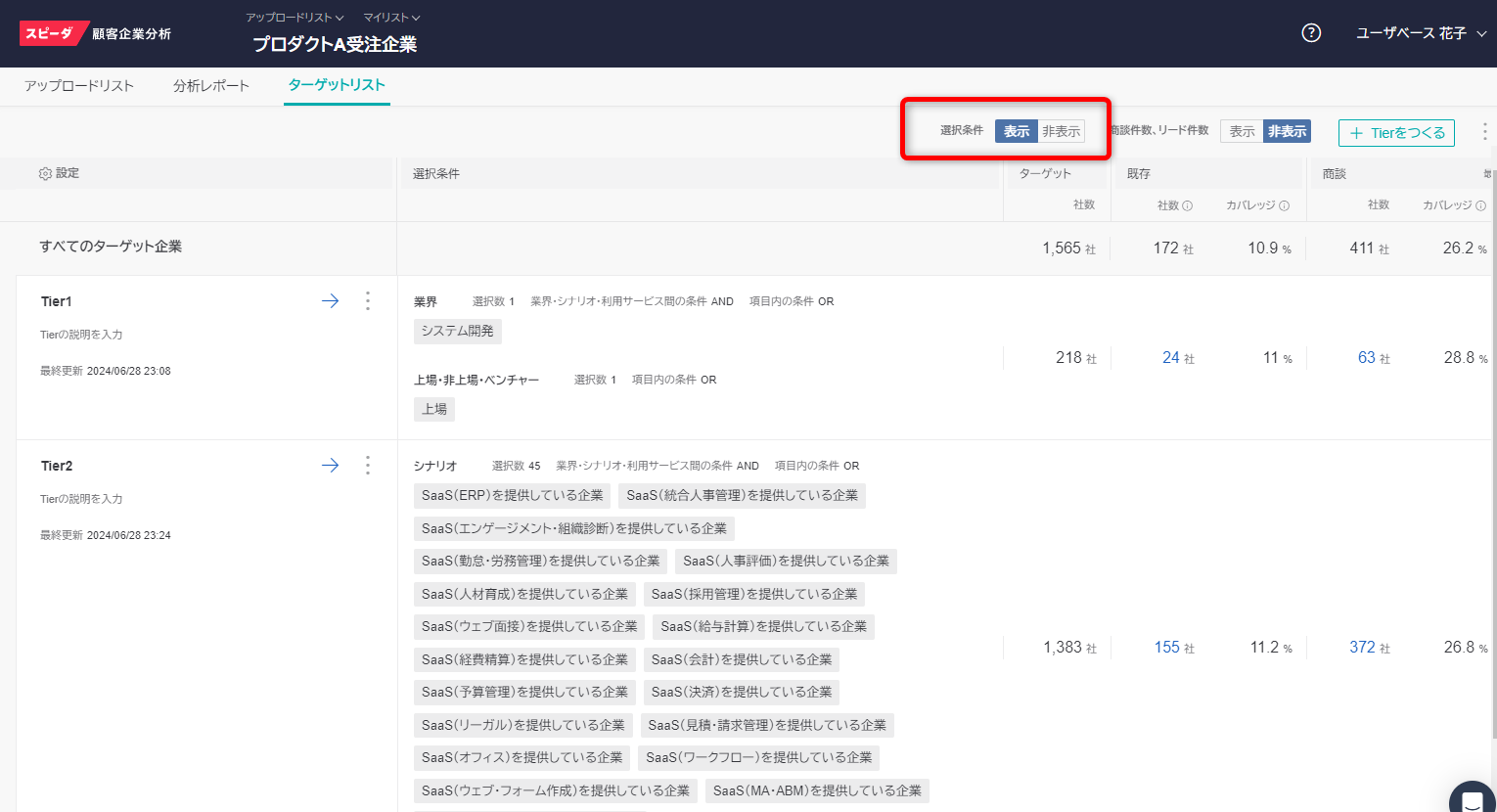Click the info icon beside 既存 カバレッジ
This screenshot has width=1497, height=812.
[x=1284, y=206]
